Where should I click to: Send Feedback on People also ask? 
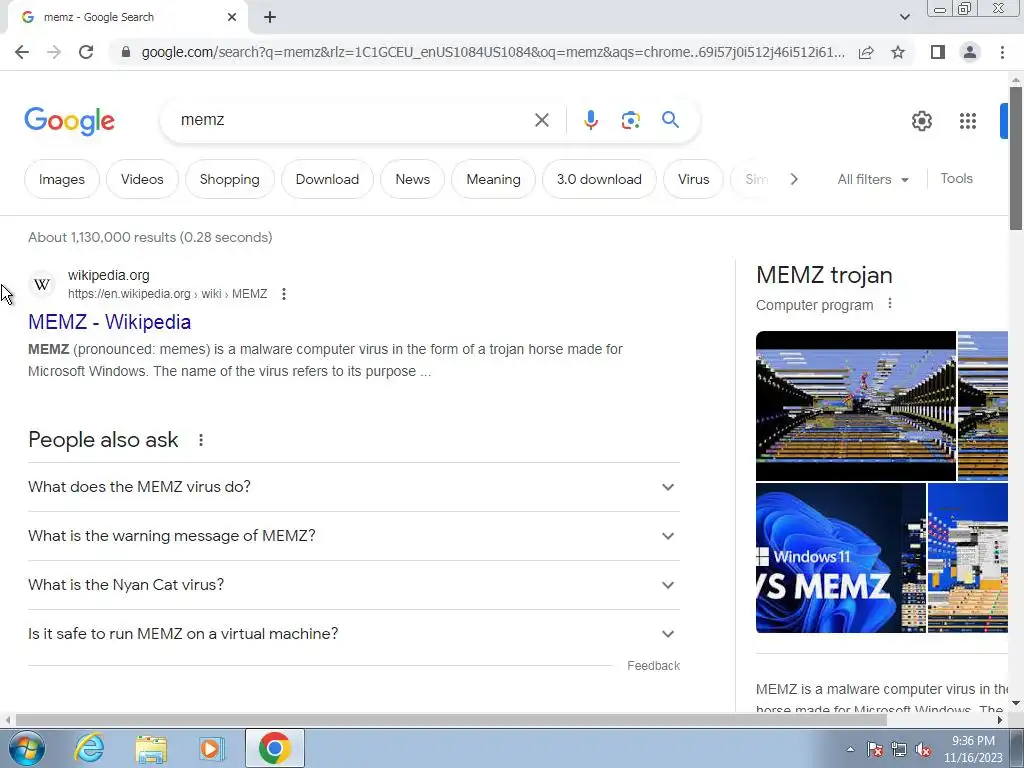click(653, 665)
